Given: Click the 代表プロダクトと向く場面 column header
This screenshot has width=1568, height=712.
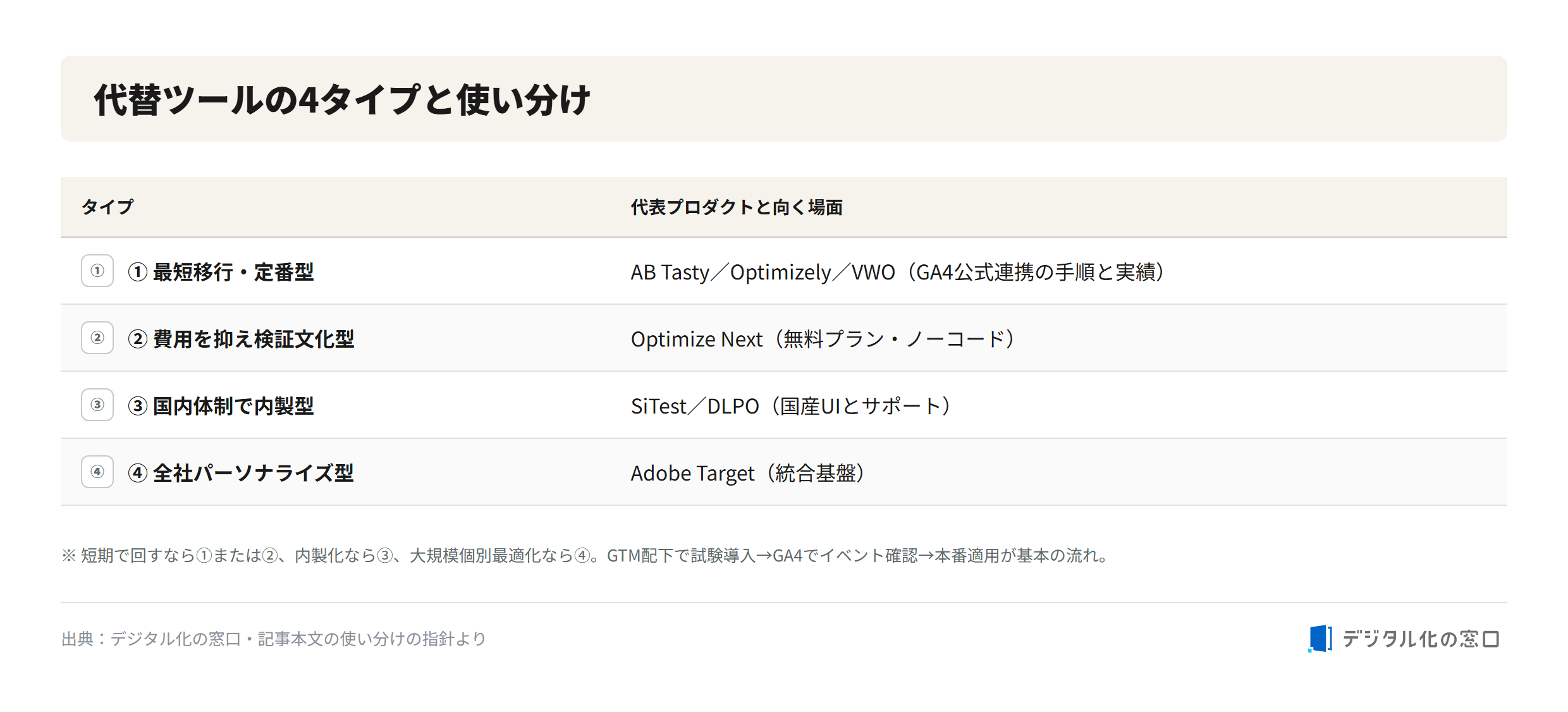Looking at the screenshot, I should [737, 207].
